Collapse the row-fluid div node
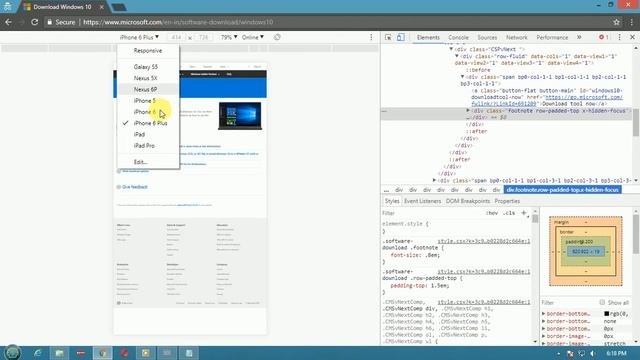The image size is (640, 360). pyautogui.click(x=457, y=56)
